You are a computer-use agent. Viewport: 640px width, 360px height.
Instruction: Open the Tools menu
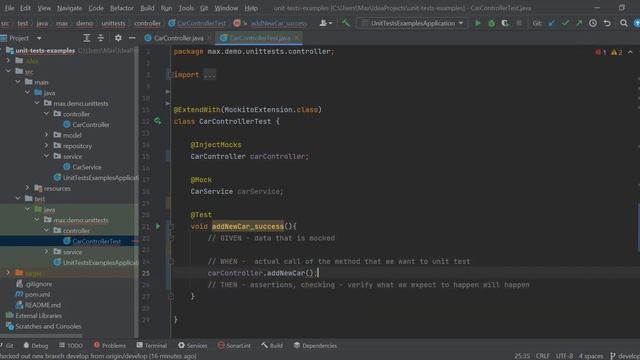point(186,8)
